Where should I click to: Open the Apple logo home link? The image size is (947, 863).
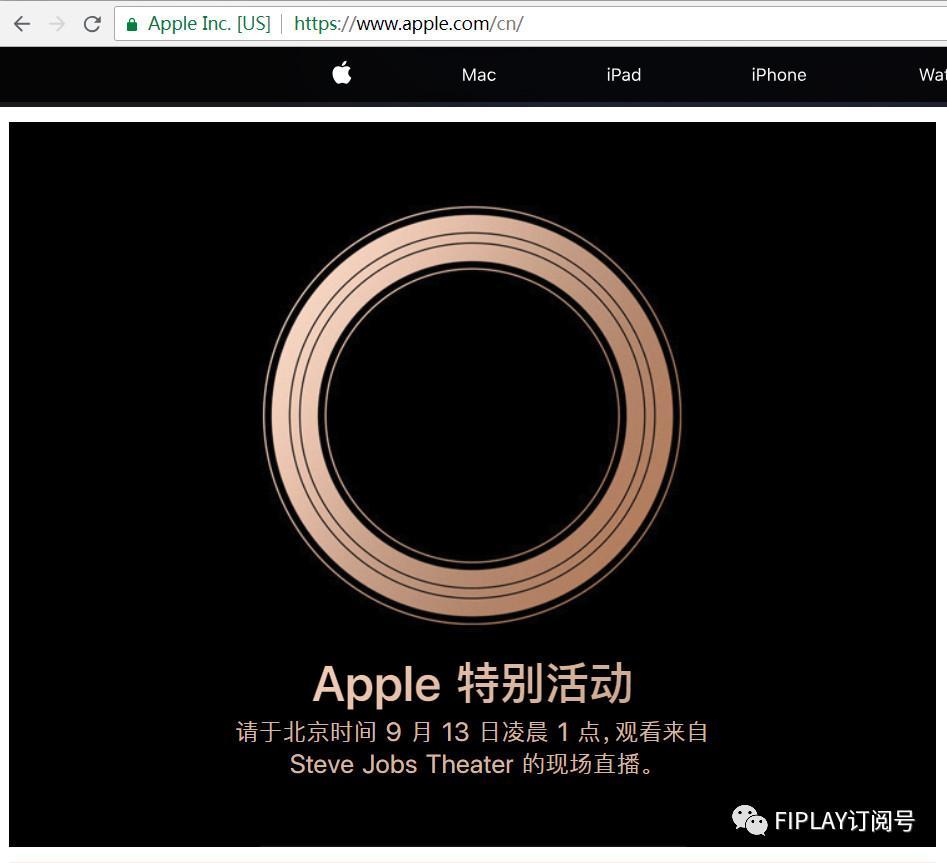click(x=342, y=74)
